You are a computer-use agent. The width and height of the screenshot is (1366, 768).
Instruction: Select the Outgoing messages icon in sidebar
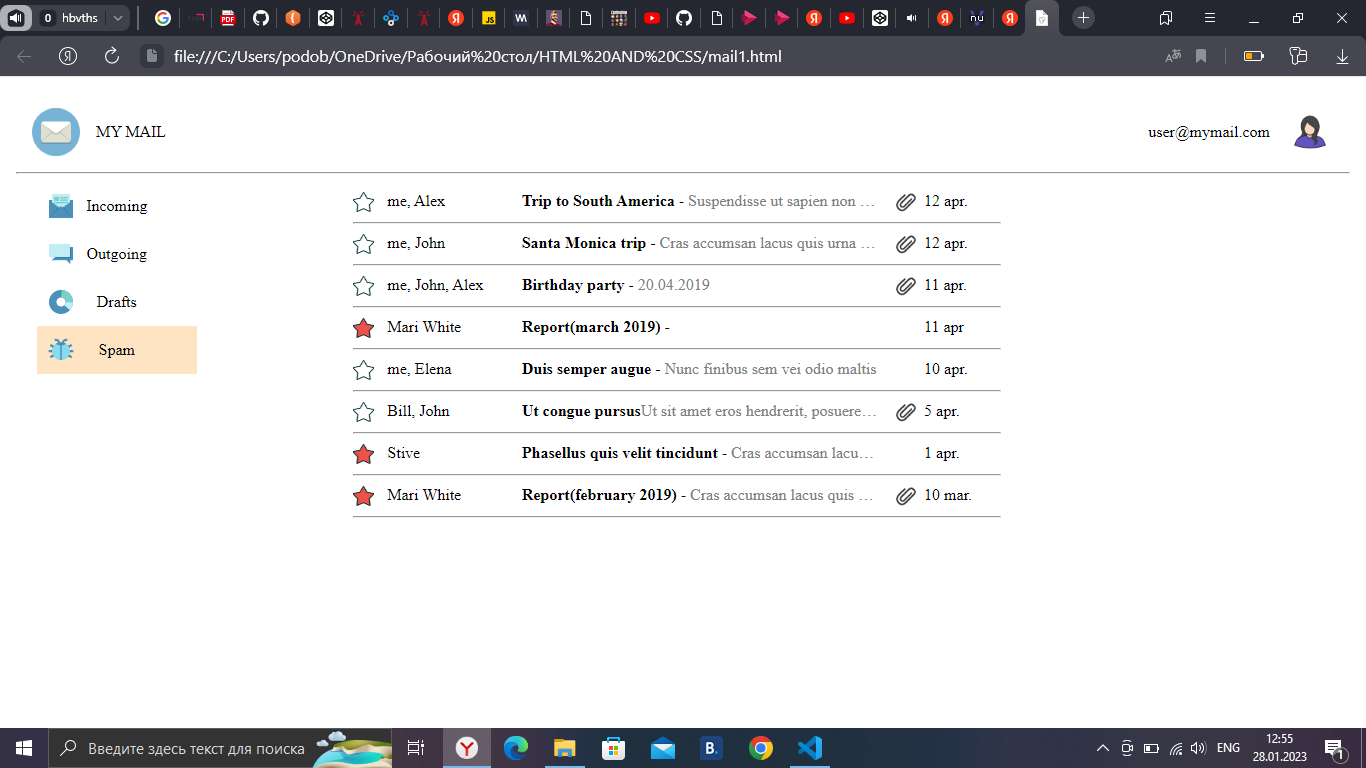[x=63, y=254]
